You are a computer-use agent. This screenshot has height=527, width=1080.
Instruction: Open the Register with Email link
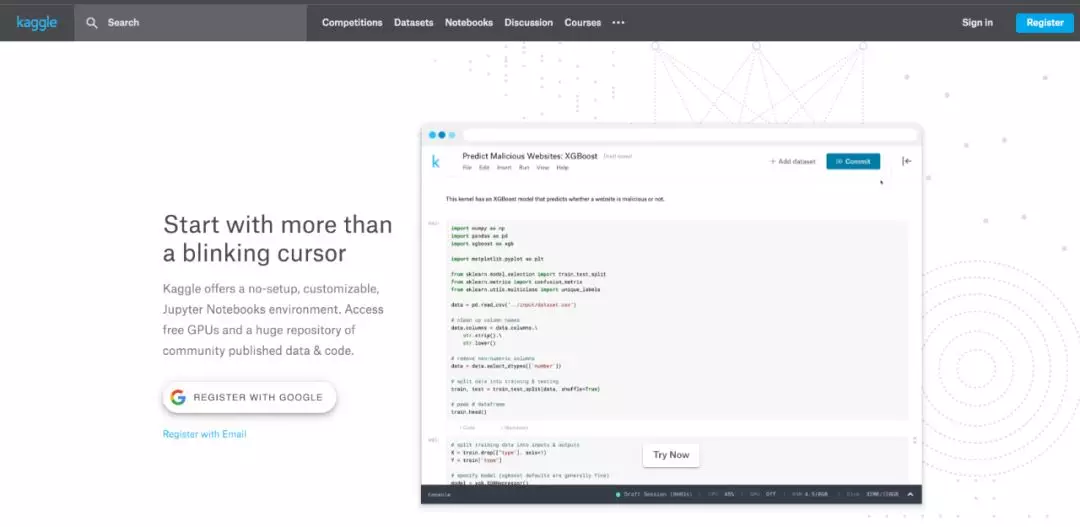pyautogui.click(x=205, y=434)
